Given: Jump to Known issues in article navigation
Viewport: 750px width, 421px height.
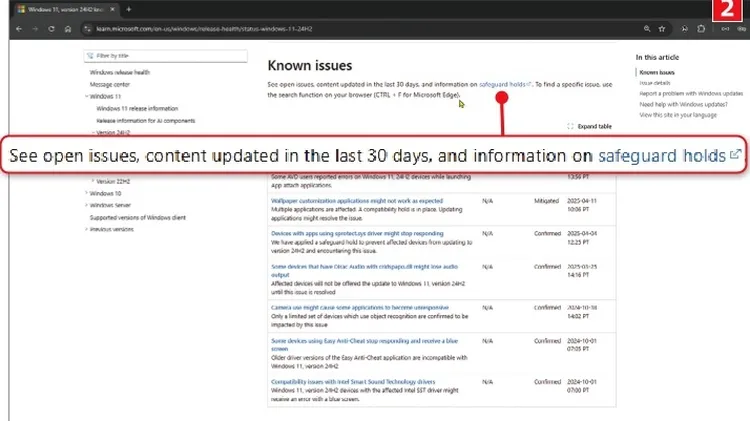Looking at the screenshot, I should point(657,72).
